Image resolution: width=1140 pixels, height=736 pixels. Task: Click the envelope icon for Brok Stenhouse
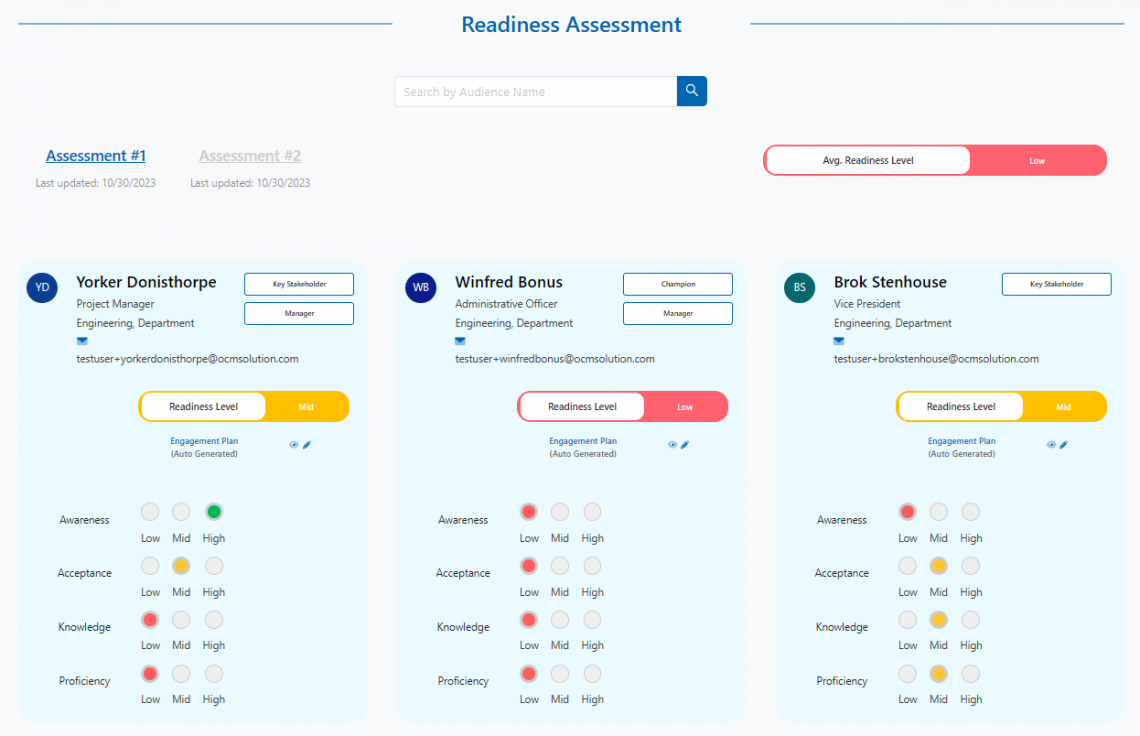838,340
